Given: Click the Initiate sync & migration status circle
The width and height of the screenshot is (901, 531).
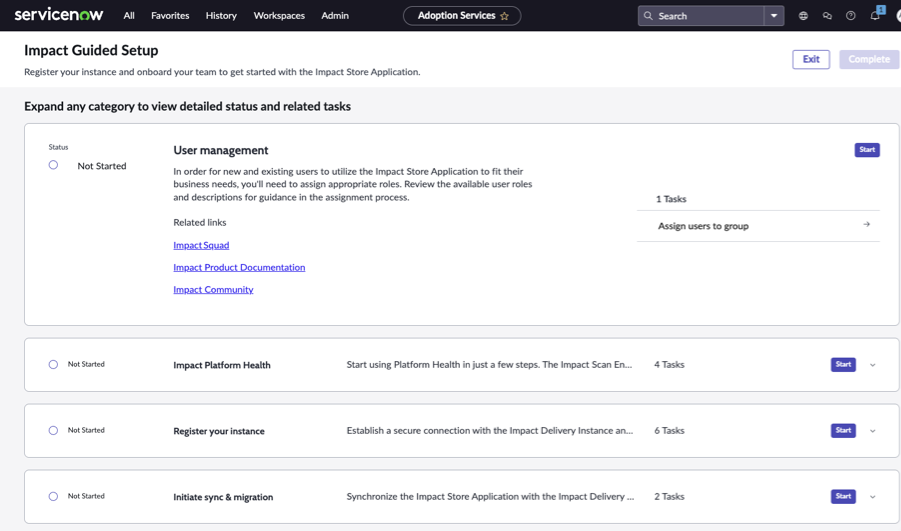Looking at the screenshot, I should coord(53,497).
